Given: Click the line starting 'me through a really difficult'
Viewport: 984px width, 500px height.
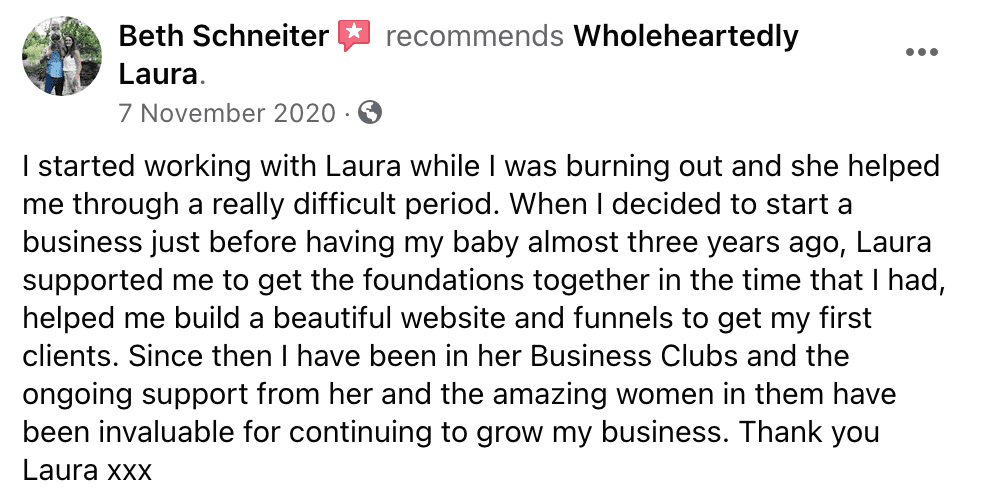Looking at the screenshot, I should point(437,205).
